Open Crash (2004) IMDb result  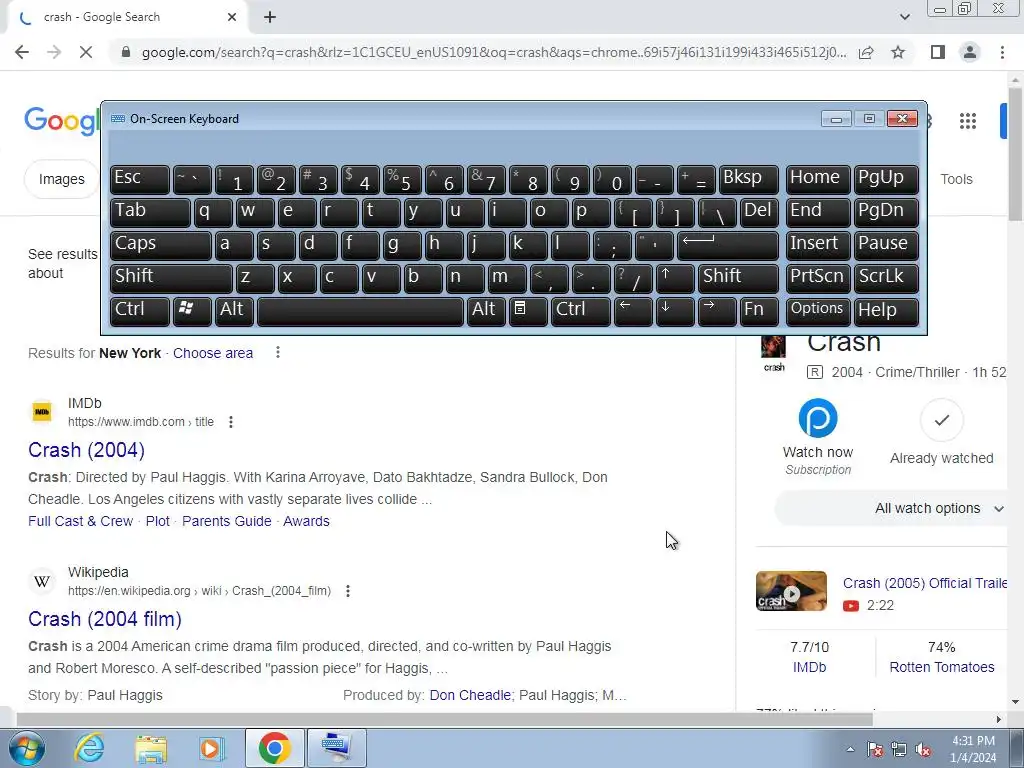86,450
